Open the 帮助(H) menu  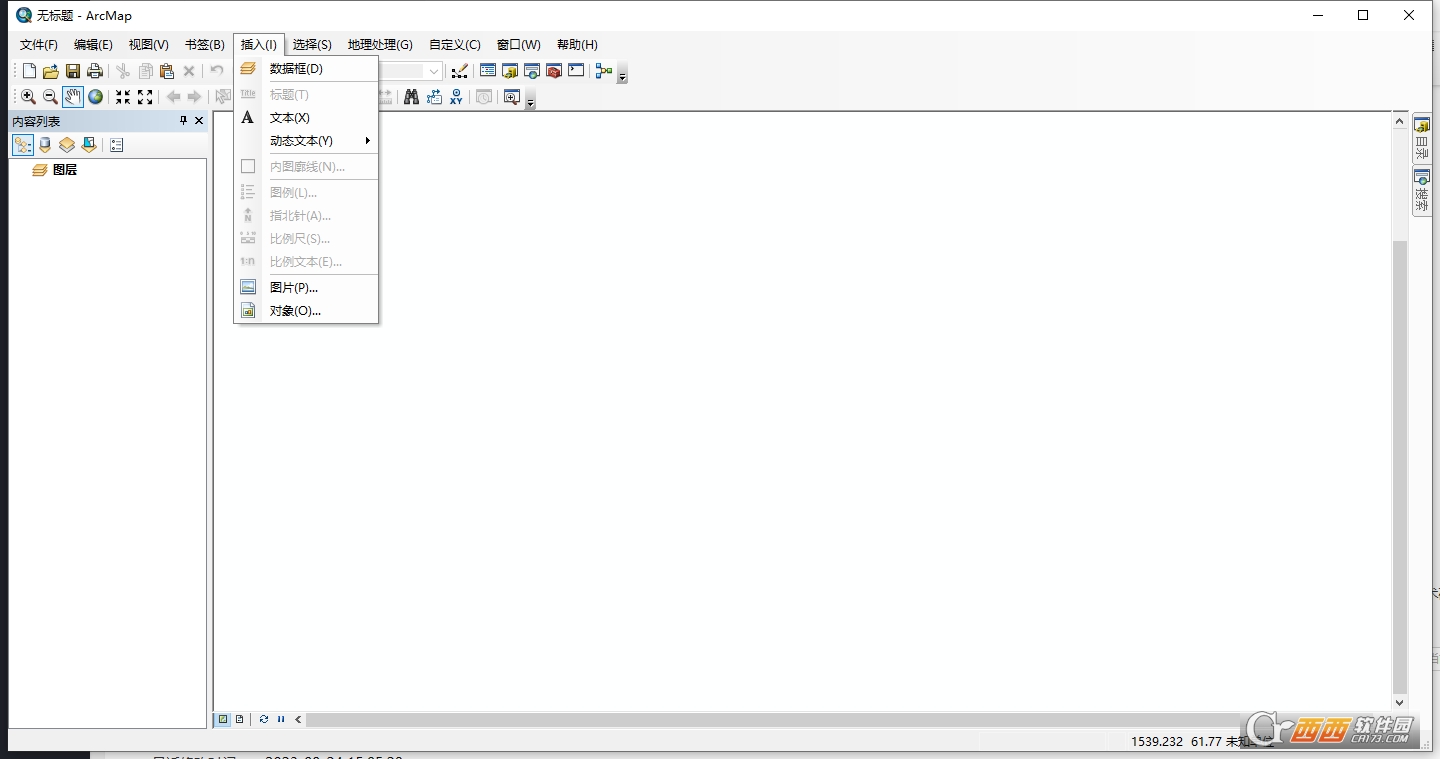coord(577,45)
